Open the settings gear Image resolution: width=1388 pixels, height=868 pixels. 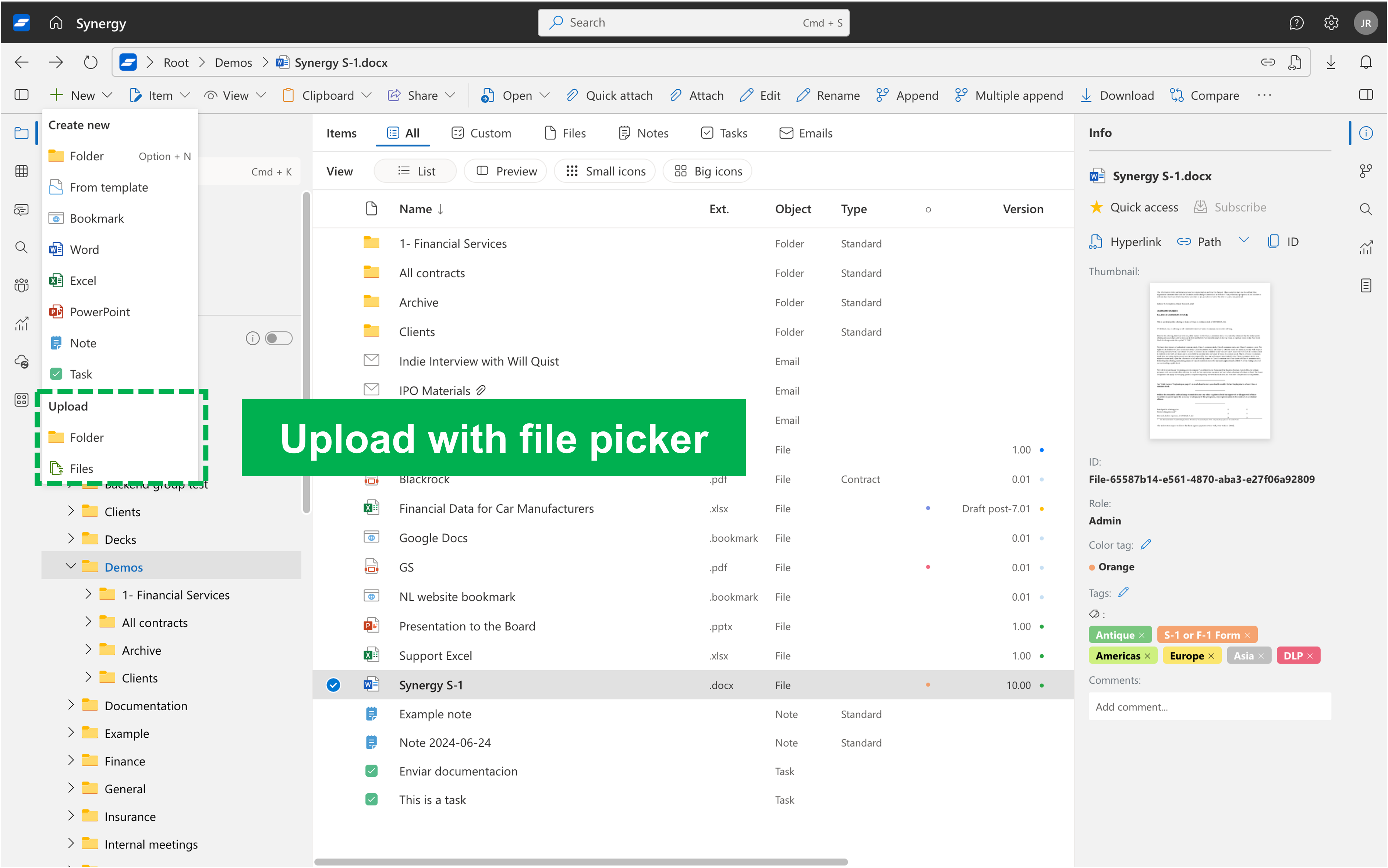tap(1331, 23)
